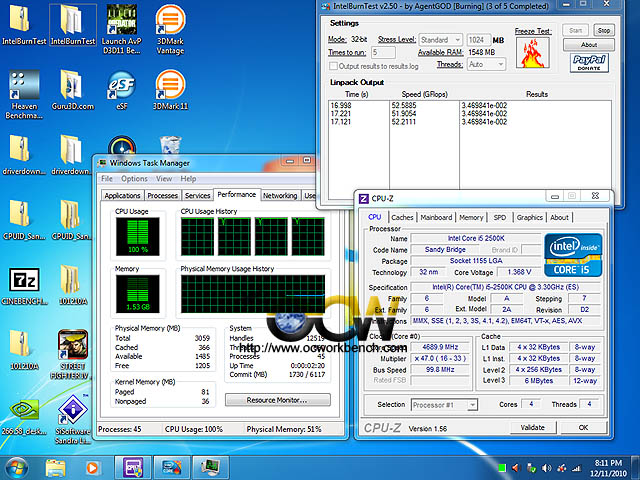Image resolution: width=640 pixels, height=480 pixels.
Task: Click the Physical Memory 51% status text
Action: (x=284, y=429)
